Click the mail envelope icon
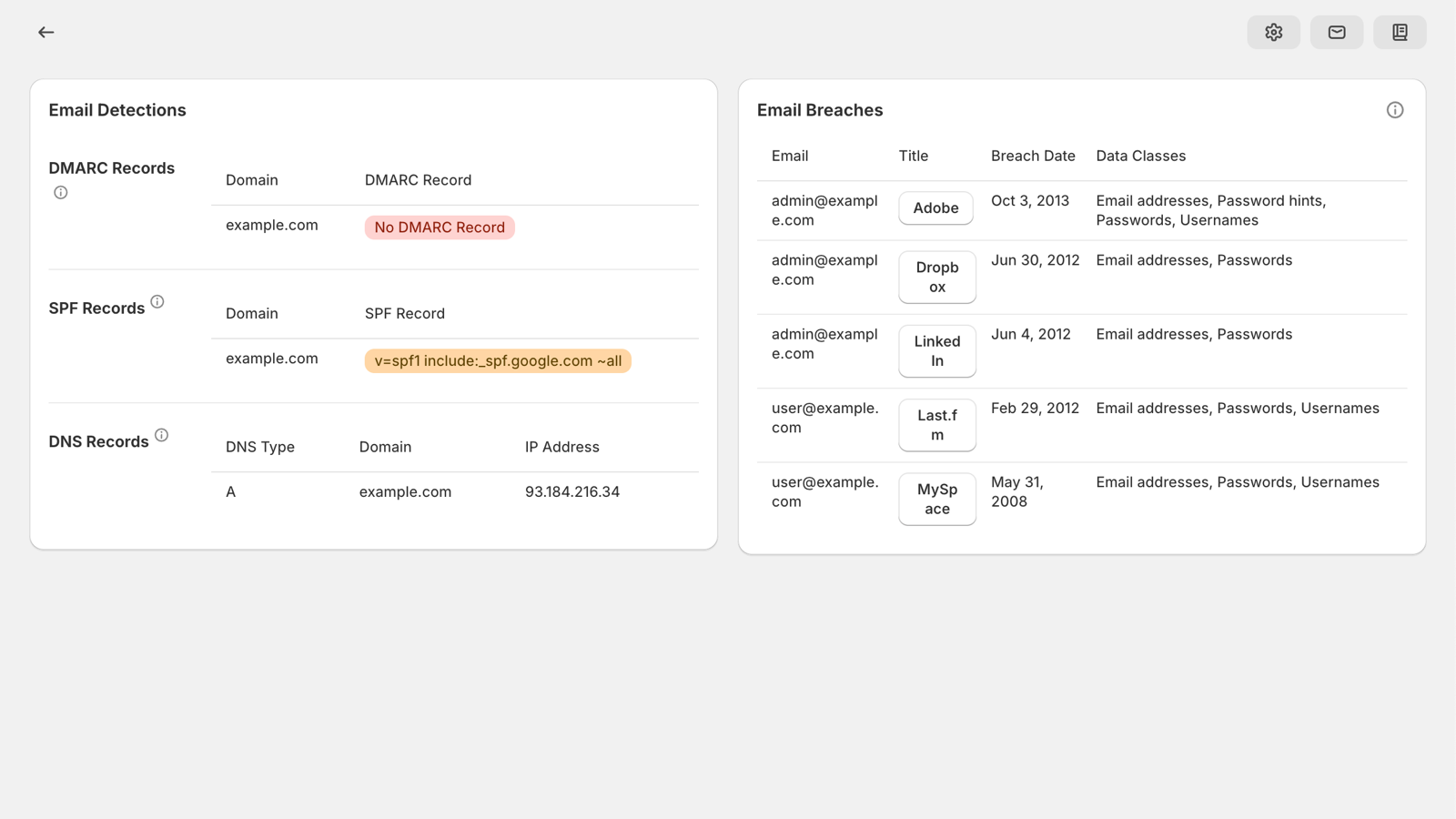The width and height of the screenshot is (1456, 819). (x=1336, y=33)
